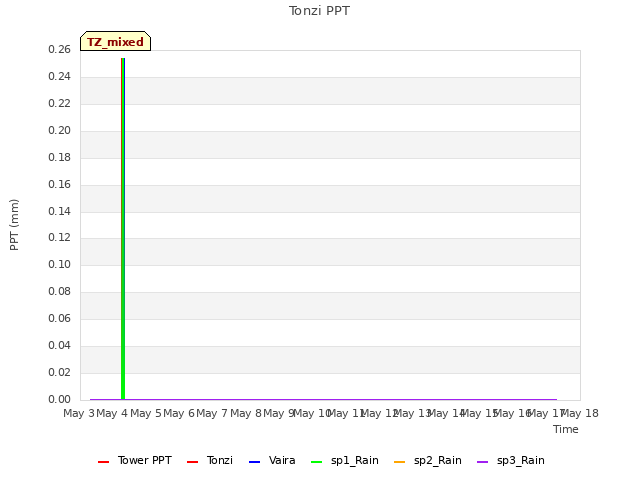Click the orange sp2_Rain legend swatch
This screenshot has height=480, width=640.
[x=400, y=462]
